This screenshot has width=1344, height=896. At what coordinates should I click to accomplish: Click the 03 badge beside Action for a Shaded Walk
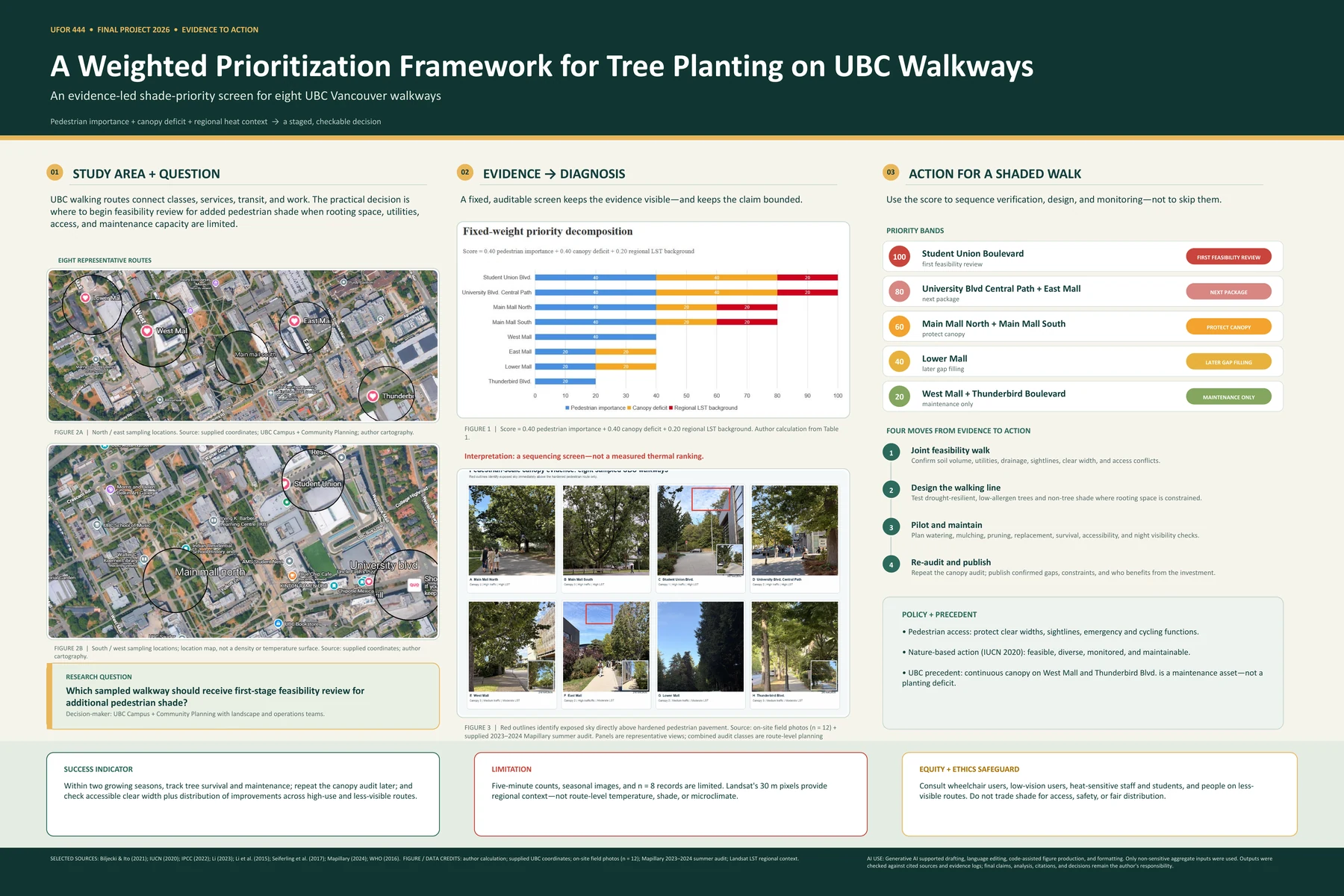891,172
